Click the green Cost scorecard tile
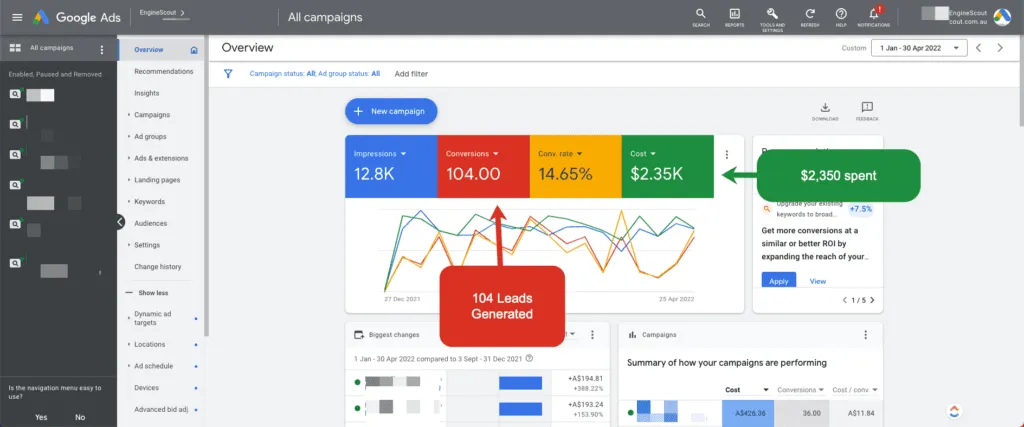 tap(667, 166)
